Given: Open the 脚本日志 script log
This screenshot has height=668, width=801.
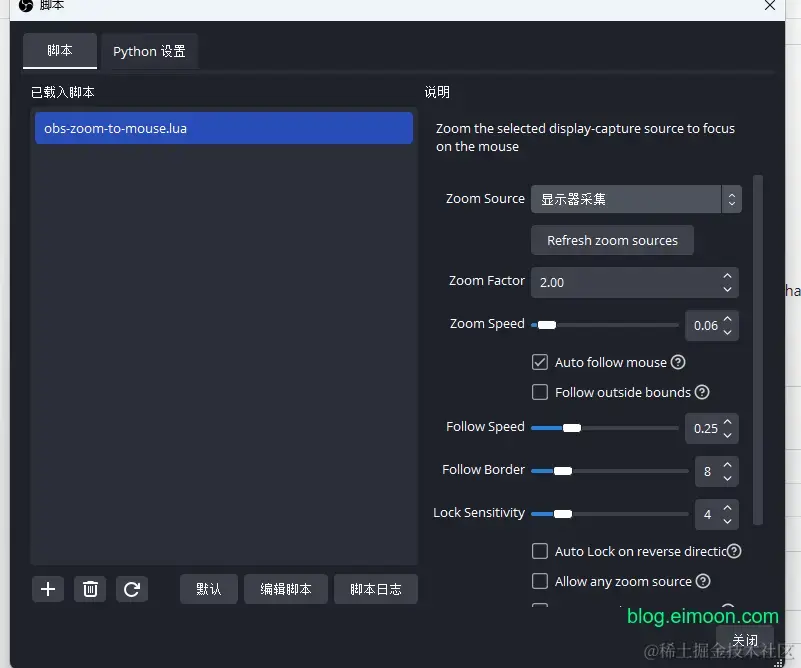Looking at the screenshot, I should click(375, 589).
